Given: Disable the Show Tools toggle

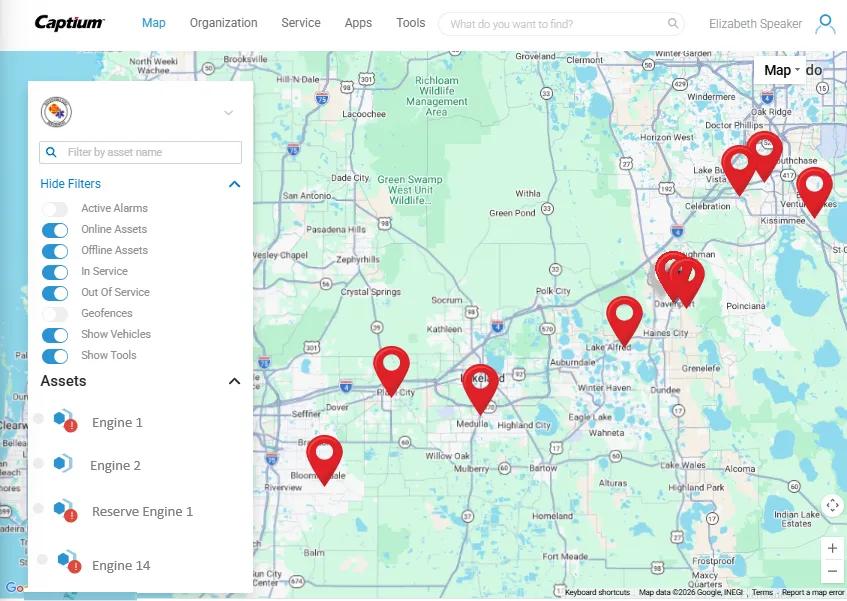Looking at the screenshot, I should click(55, 356).
